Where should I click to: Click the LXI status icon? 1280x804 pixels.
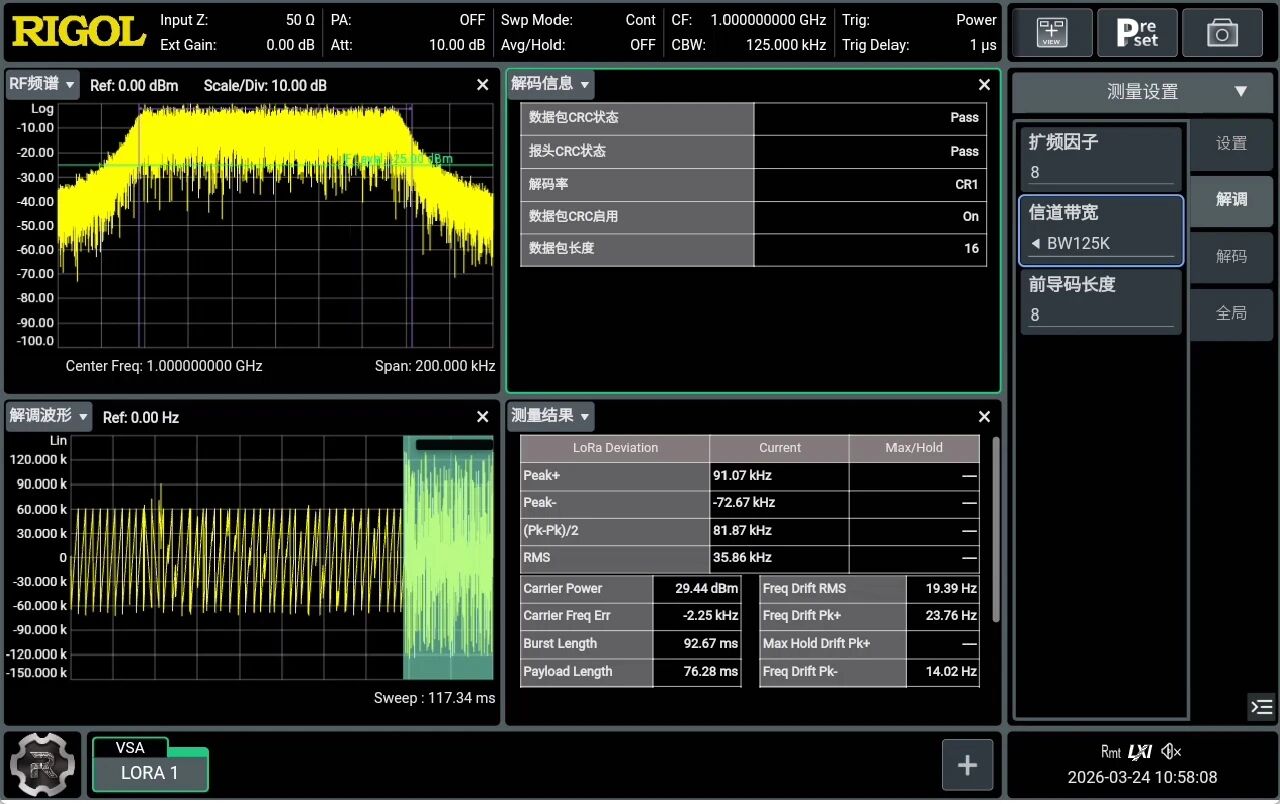pos(1140,752)
